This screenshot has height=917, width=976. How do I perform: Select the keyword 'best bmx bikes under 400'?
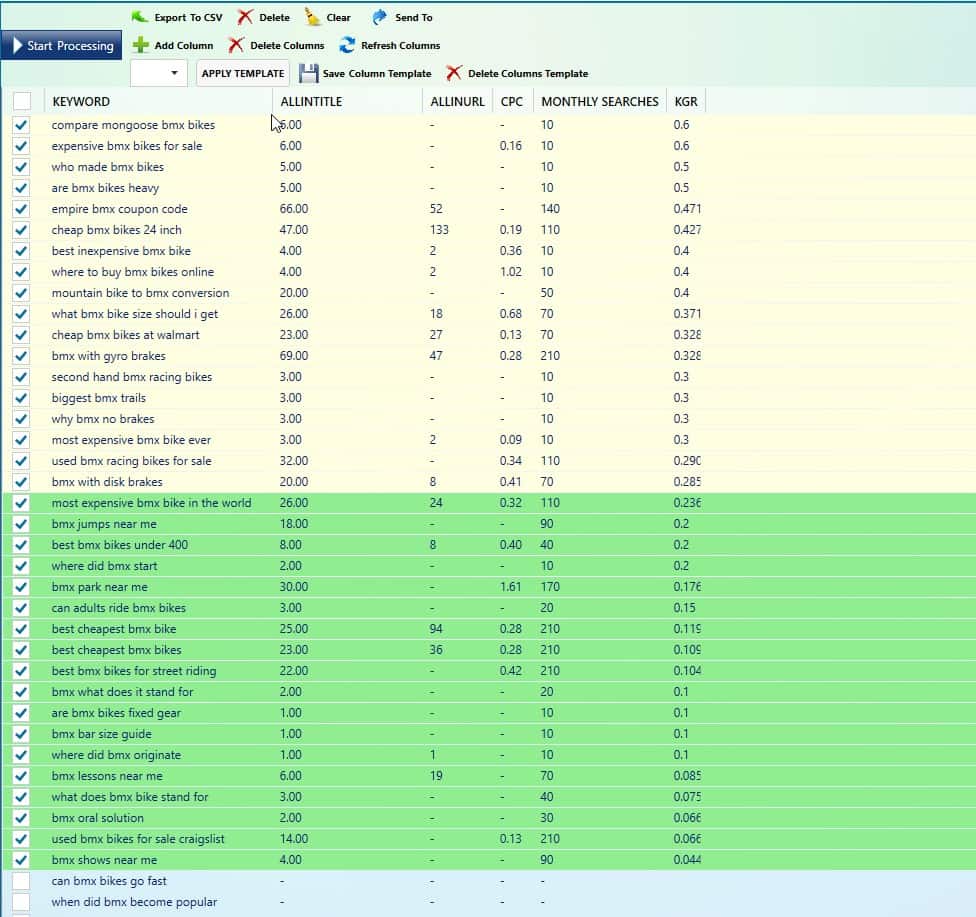pos(120,545)
